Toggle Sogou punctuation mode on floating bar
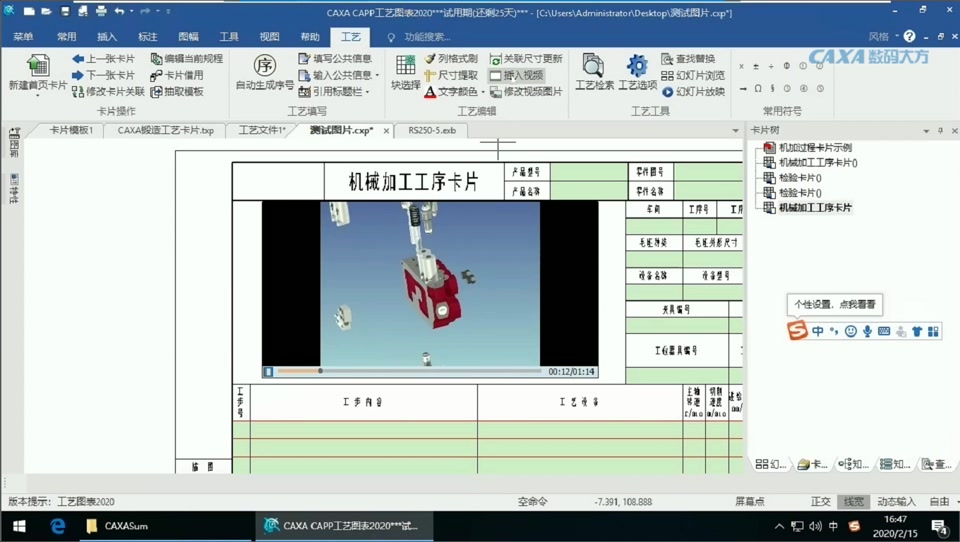960x542 pixels. [x=834, y=331]
